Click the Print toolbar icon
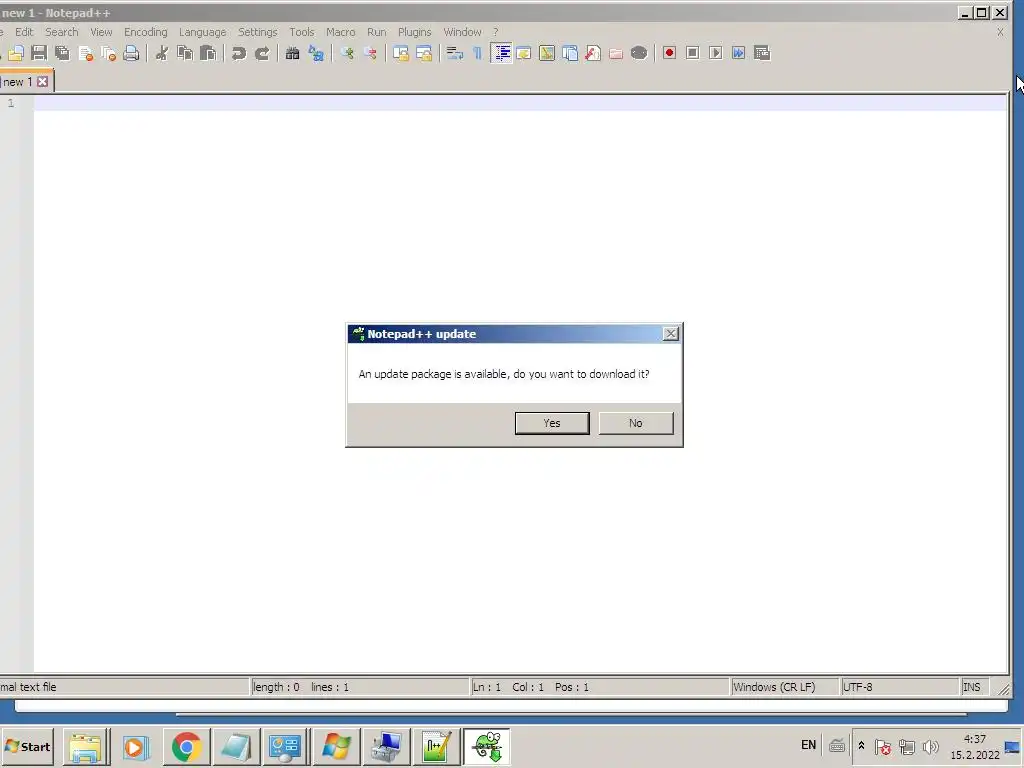The image size is (1024, 768). (131, 53)
